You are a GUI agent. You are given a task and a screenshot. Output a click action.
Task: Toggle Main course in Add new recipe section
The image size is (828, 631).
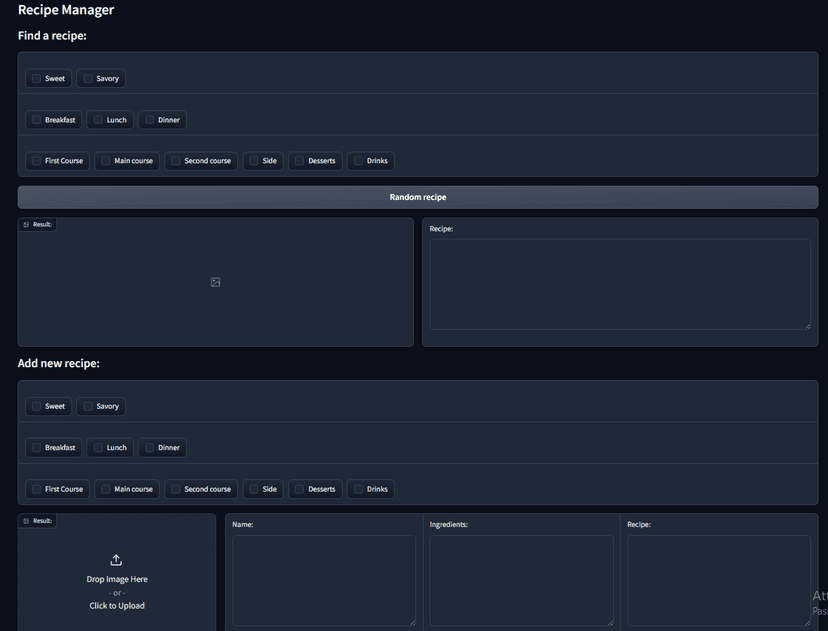106,489
